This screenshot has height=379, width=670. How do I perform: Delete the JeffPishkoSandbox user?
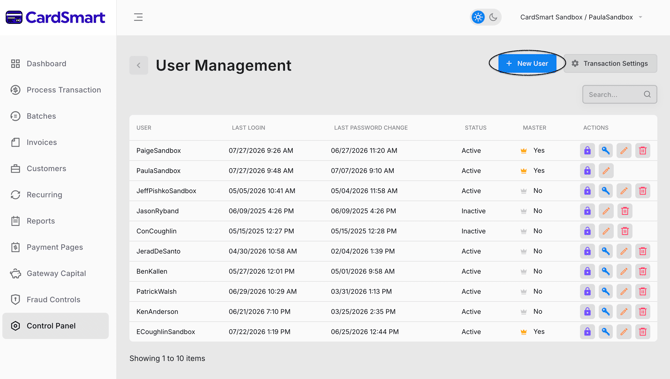click(643, 191)
